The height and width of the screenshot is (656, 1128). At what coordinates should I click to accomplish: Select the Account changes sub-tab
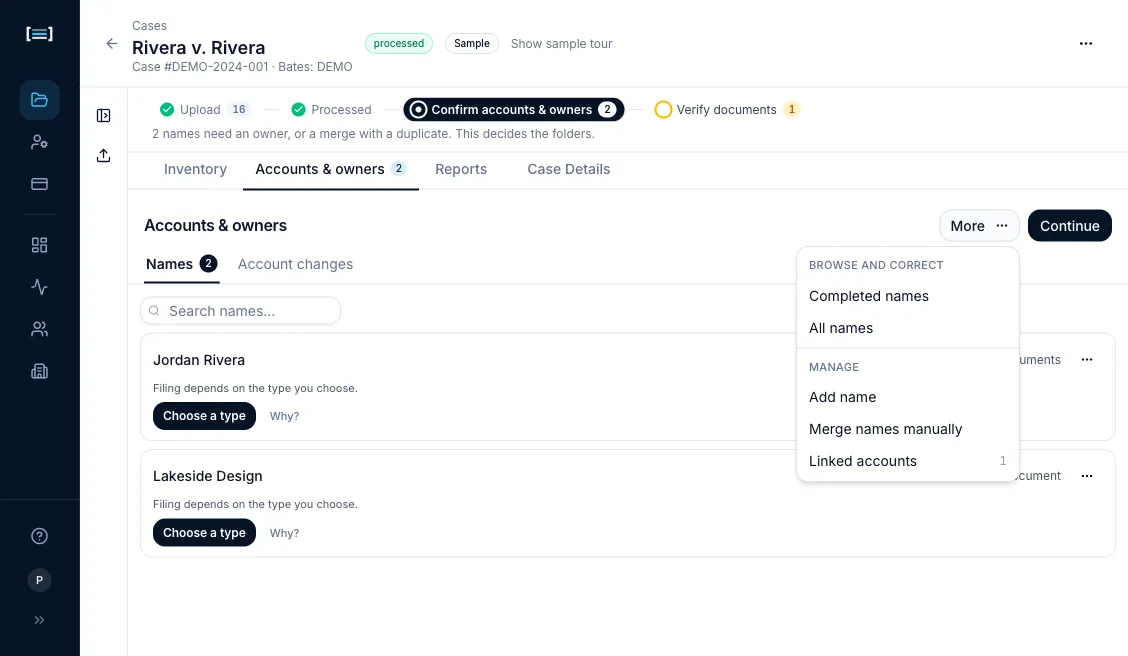pos(295,264)
